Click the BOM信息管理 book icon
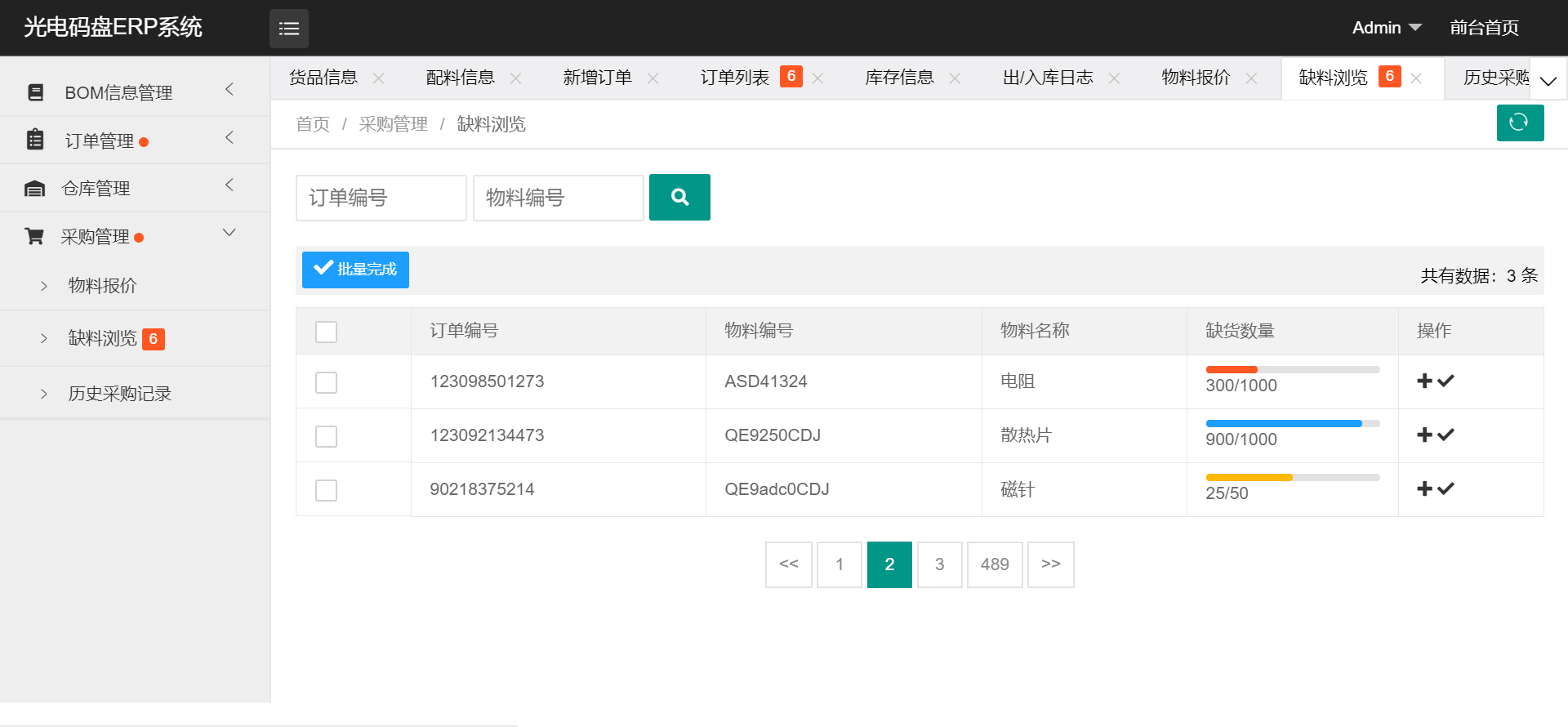 [35, 92]
